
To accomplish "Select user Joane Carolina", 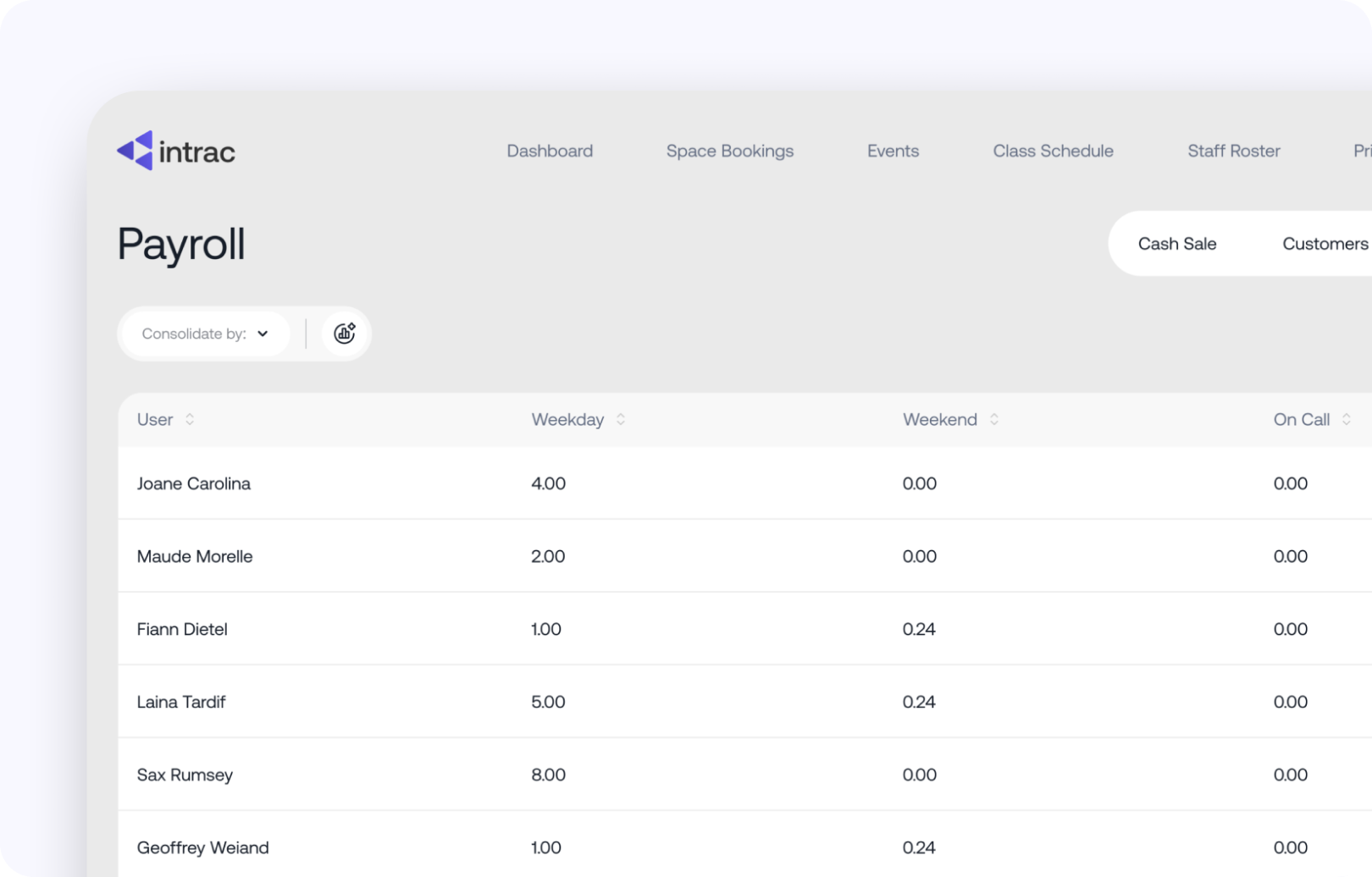I will pyautogui.click(x=194, y=483).
